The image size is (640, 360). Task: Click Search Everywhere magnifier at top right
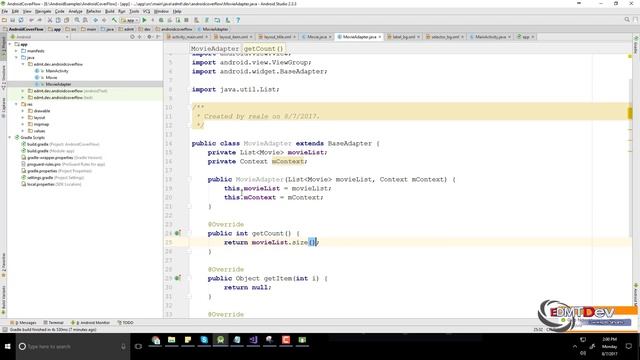point(627,20)
